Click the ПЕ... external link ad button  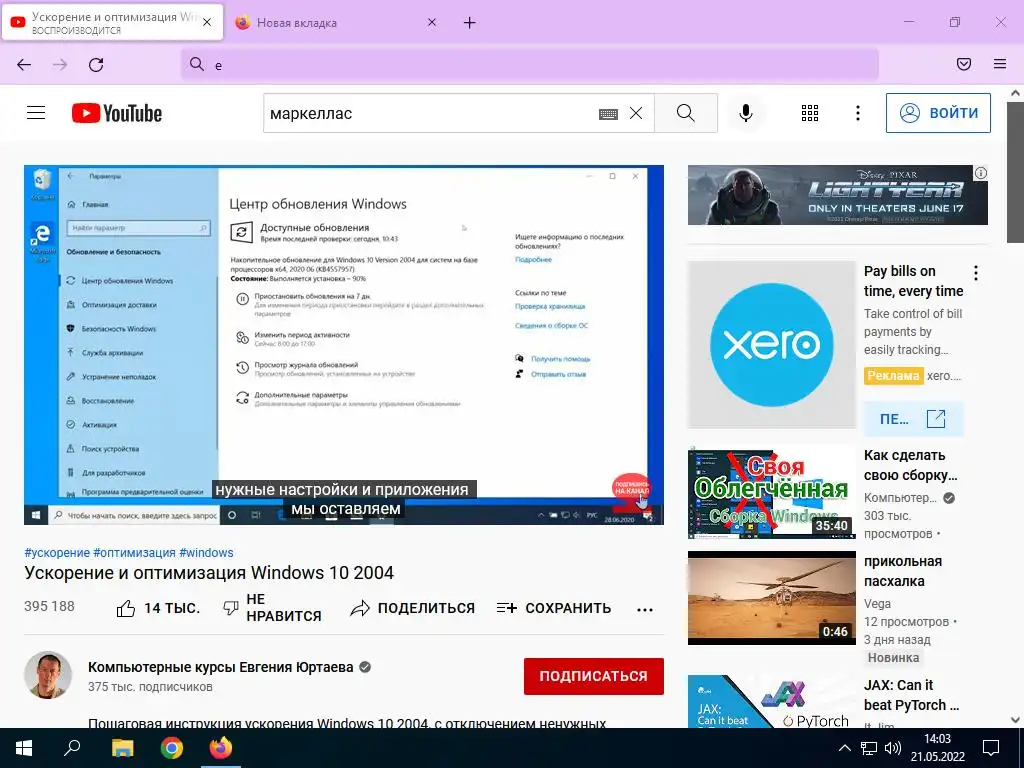(913, 419)
